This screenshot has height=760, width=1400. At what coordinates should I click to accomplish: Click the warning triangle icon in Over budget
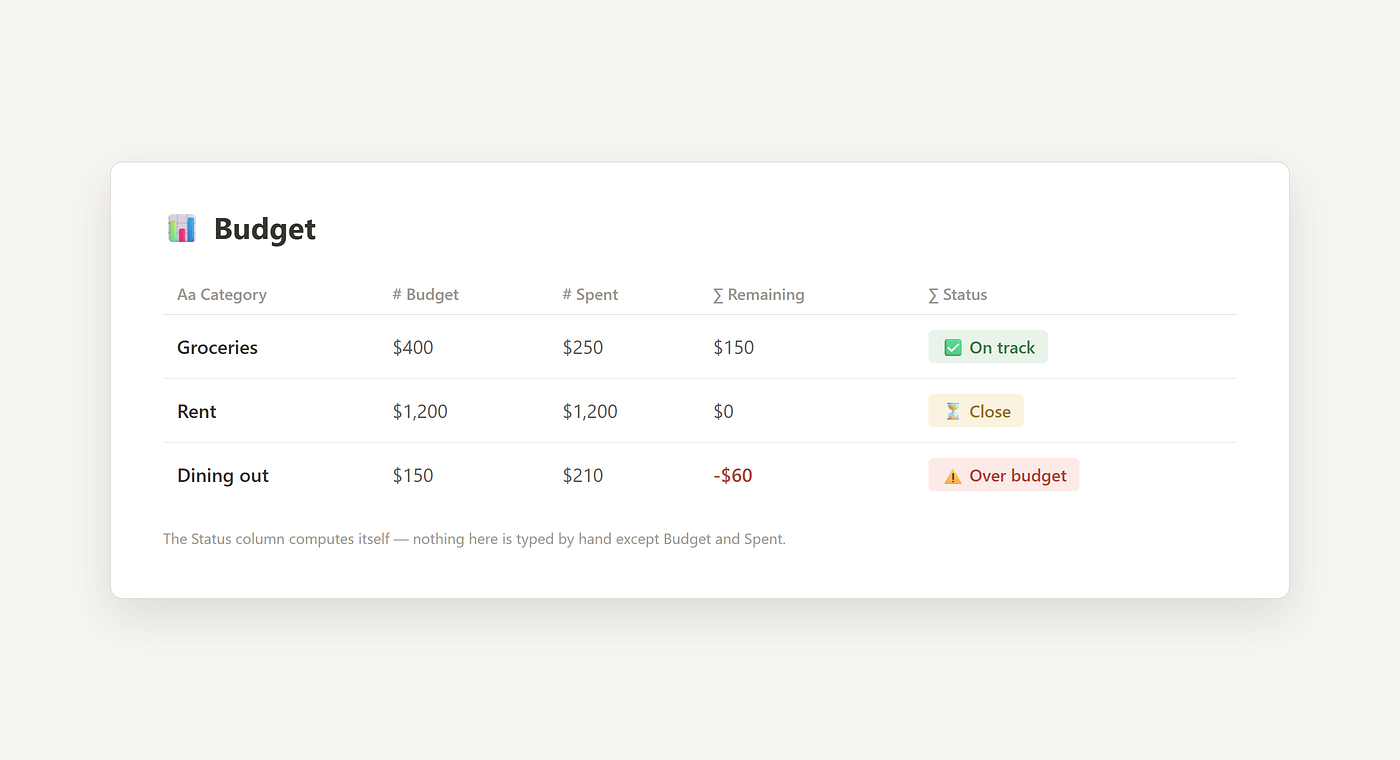953,476
